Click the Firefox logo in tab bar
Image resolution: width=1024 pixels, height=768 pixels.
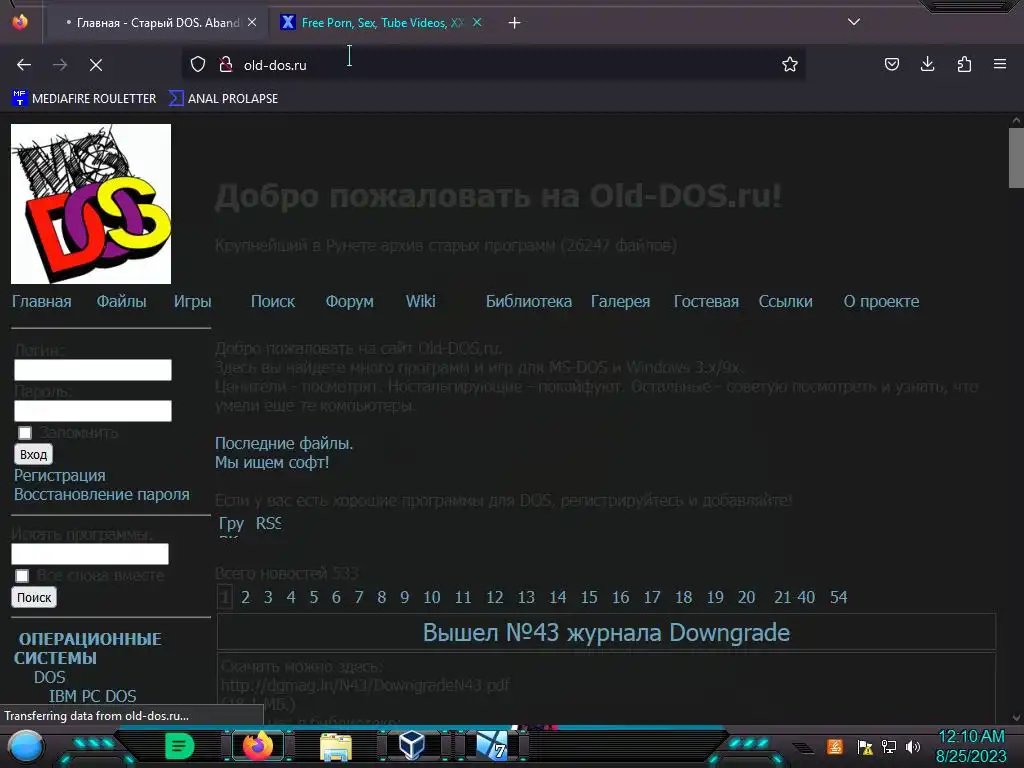(x=20, y=22)
